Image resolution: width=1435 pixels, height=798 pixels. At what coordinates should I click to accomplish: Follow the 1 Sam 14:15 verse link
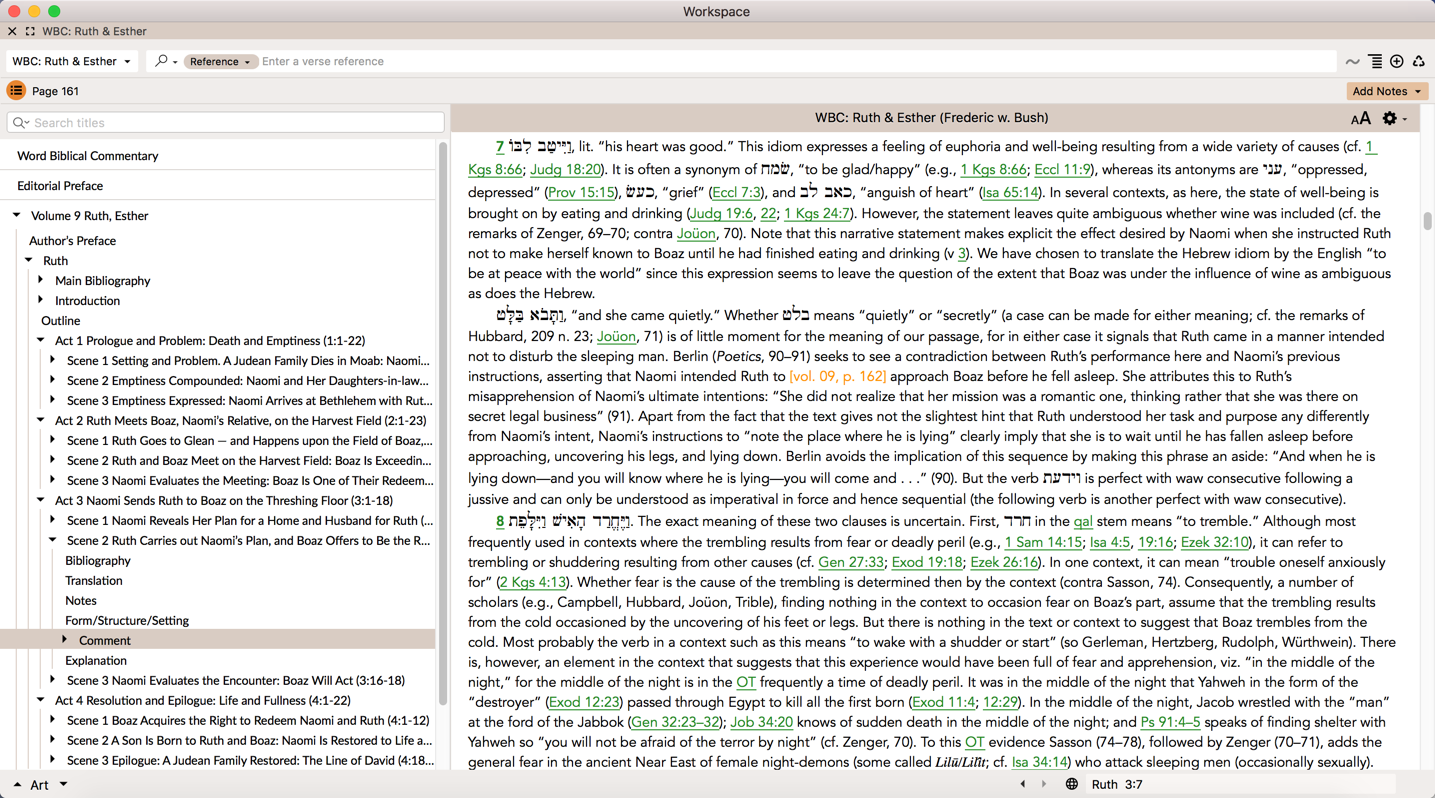pyautogui.click(x=1043, y=542)
